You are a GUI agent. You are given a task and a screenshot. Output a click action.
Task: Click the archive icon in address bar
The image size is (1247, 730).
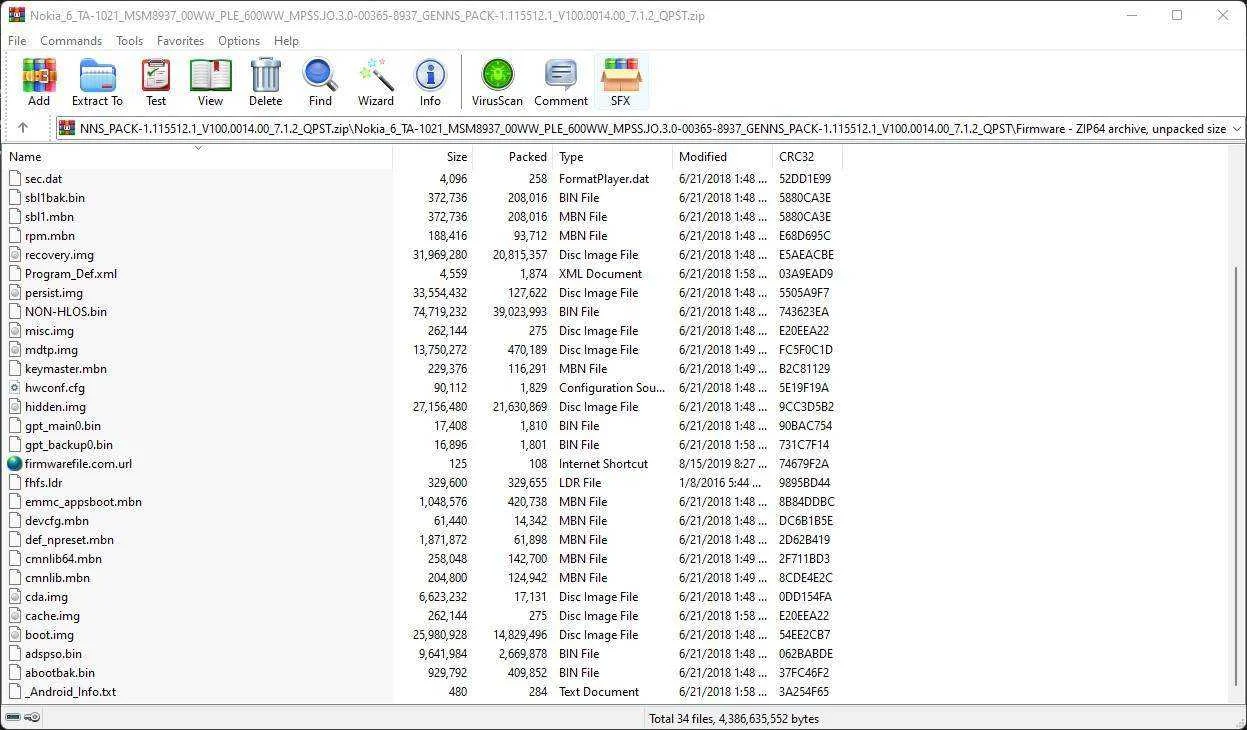point(67,128)
